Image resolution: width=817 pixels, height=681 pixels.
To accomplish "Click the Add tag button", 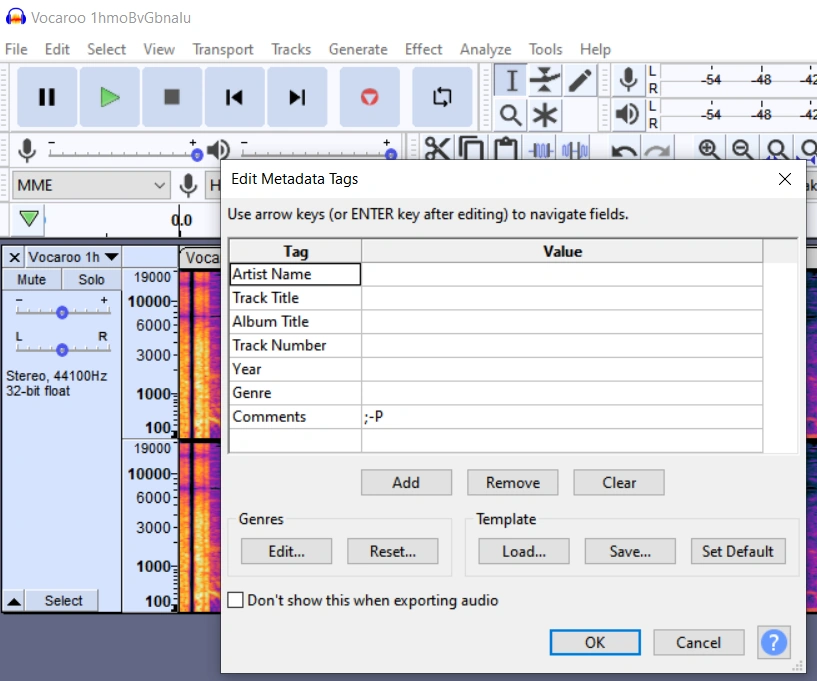I will click(406, 482).
